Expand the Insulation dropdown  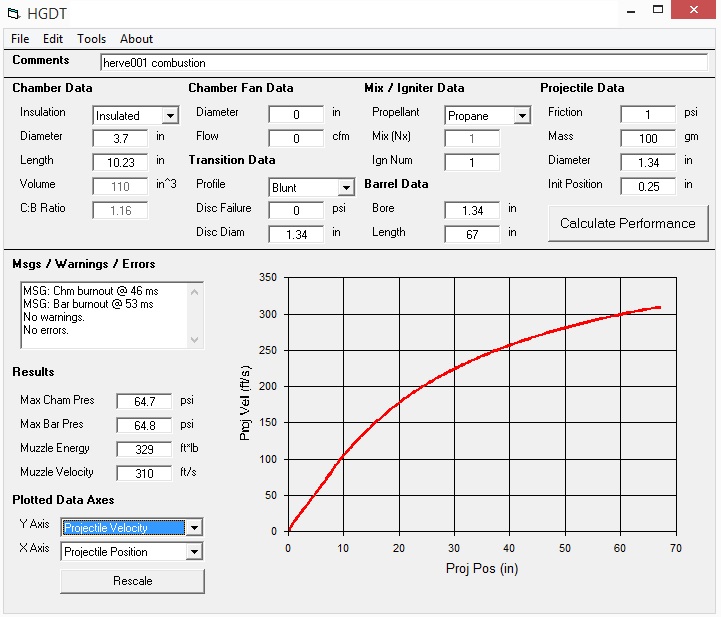(169, 116)
